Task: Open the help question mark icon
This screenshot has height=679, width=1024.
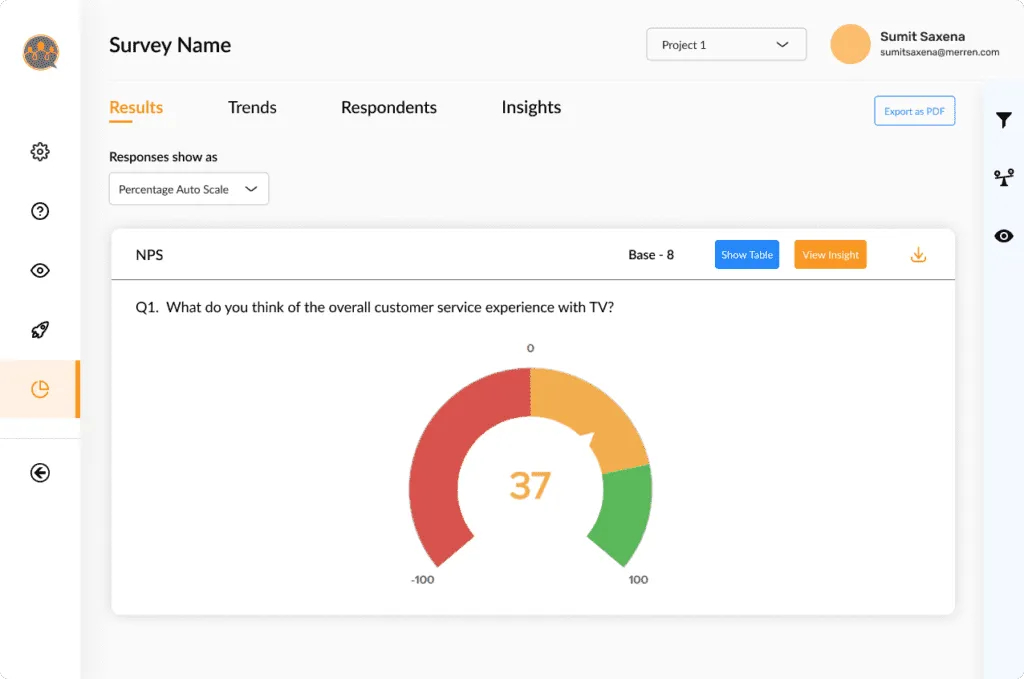Action: pos(40,211)
